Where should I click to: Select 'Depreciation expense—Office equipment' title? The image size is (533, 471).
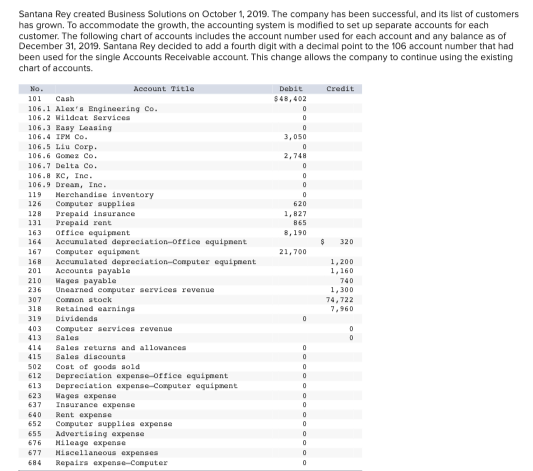click(x=142, y=376)
